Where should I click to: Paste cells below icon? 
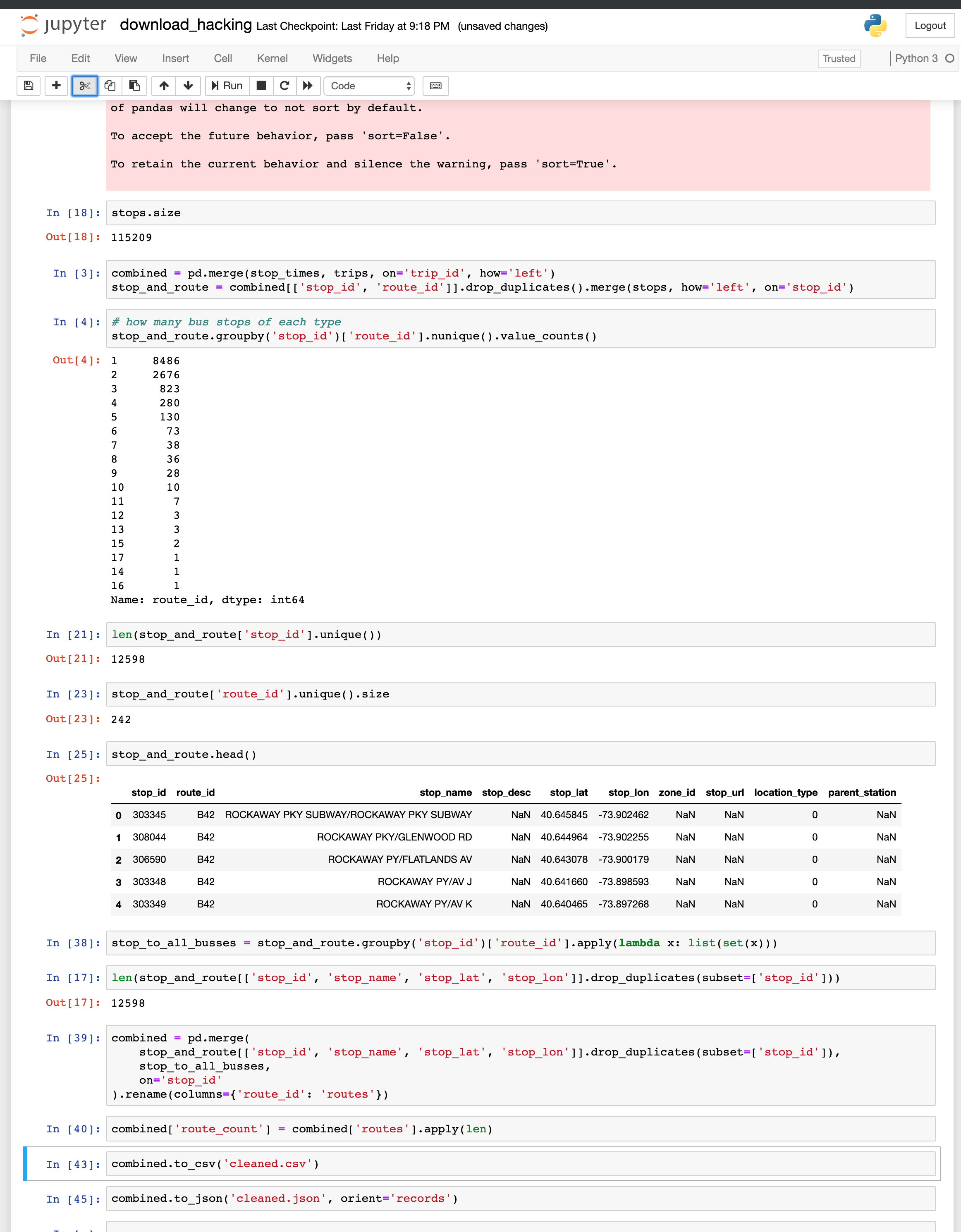pyautogui.click(x=134, y=86)
